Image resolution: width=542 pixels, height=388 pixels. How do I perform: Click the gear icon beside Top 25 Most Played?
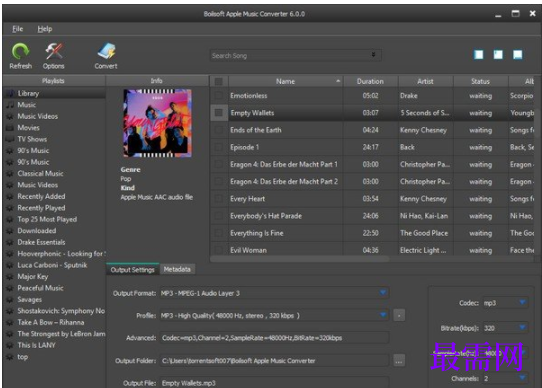coord(10,219)
